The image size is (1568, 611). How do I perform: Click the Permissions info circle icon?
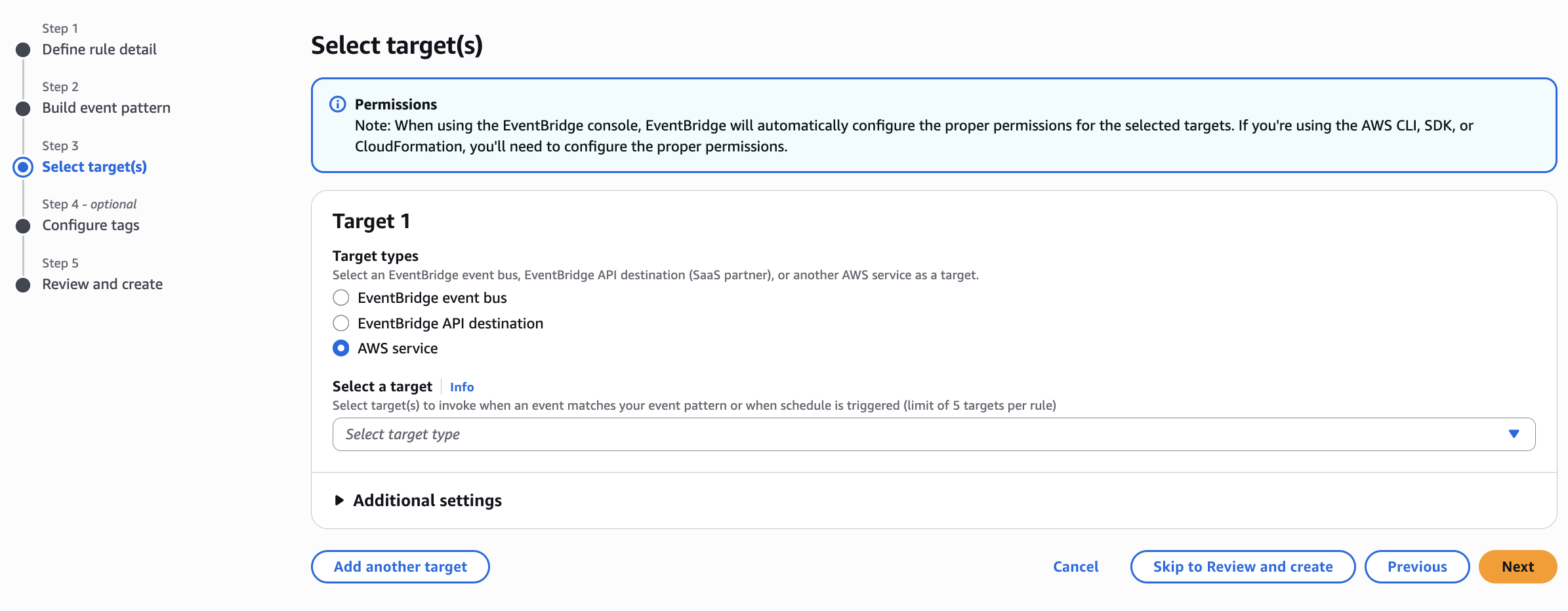coord(337,104)
